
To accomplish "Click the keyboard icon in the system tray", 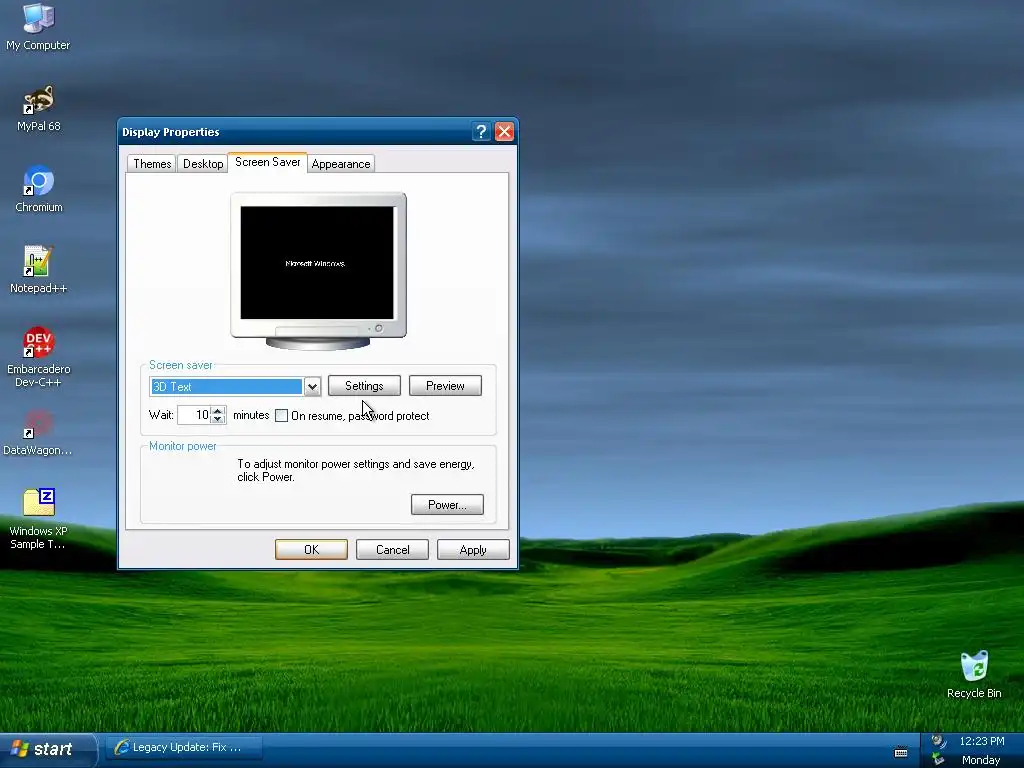I will click(x=901, y=752).
